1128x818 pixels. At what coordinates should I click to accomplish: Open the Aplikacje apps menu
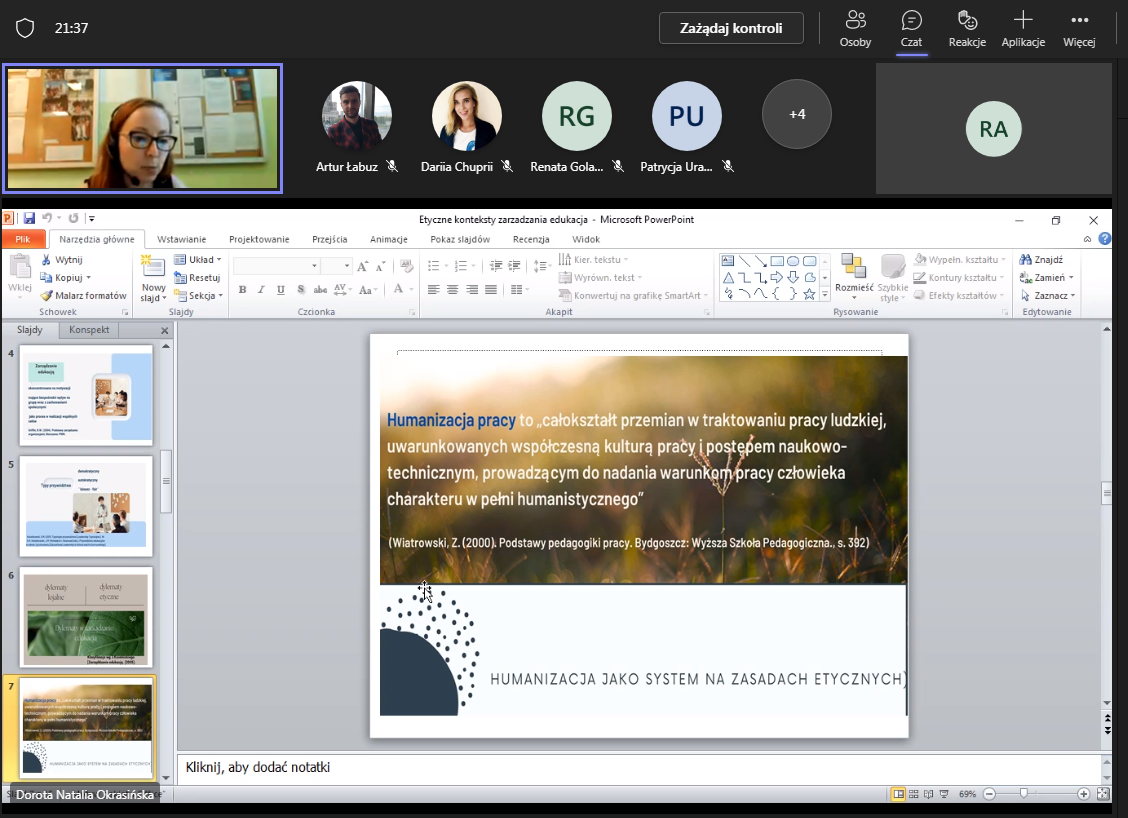tap(1023, 28)
